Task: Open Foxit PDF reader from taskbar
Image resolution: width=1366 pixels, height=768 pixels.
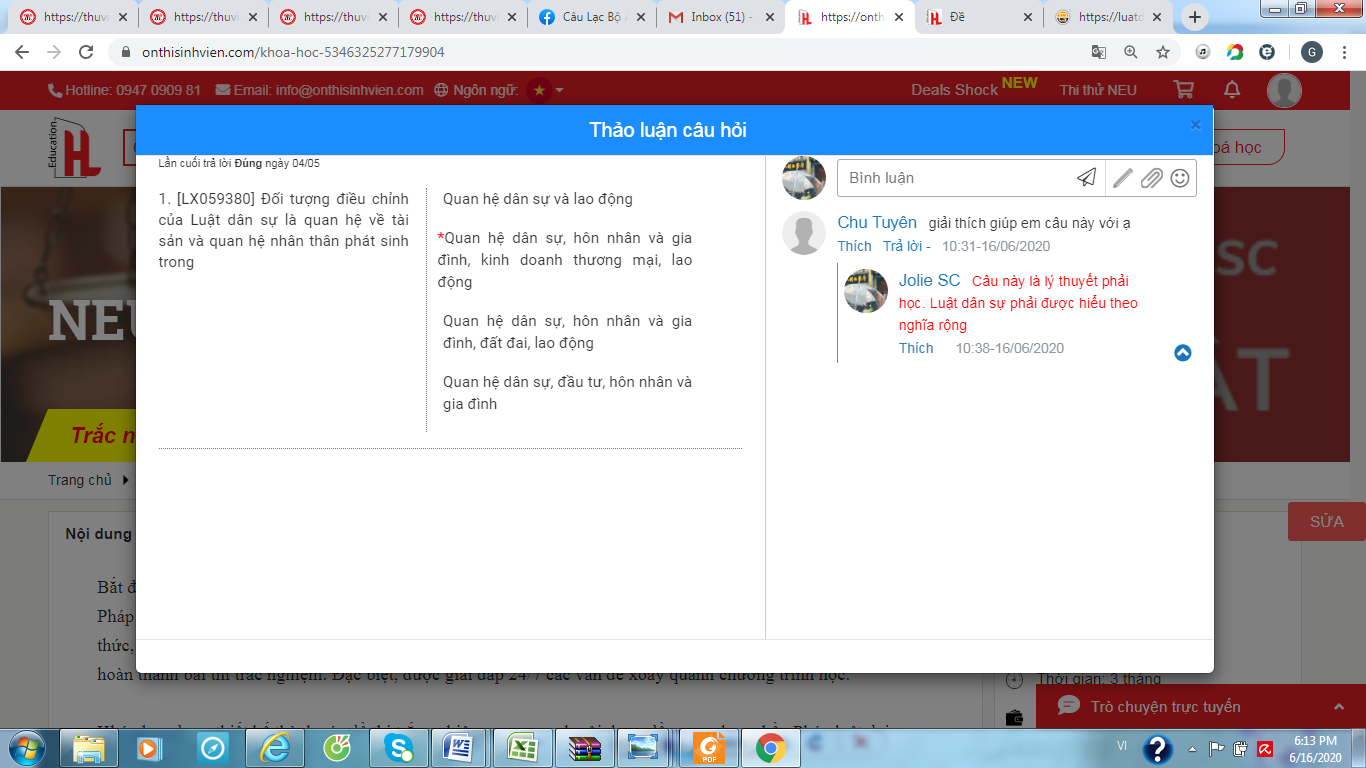Action: click(708, 748)
